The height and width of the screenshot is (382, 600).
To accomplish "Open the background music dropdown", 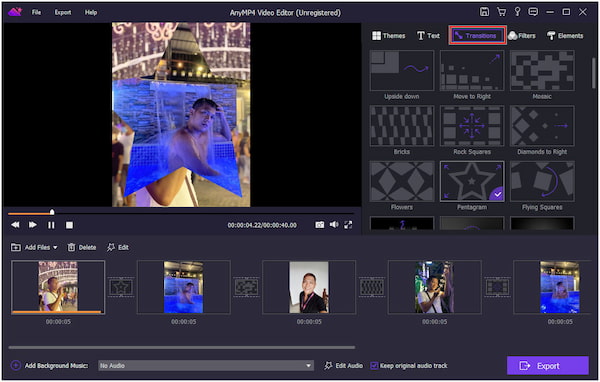I will (x=206, y=366).
